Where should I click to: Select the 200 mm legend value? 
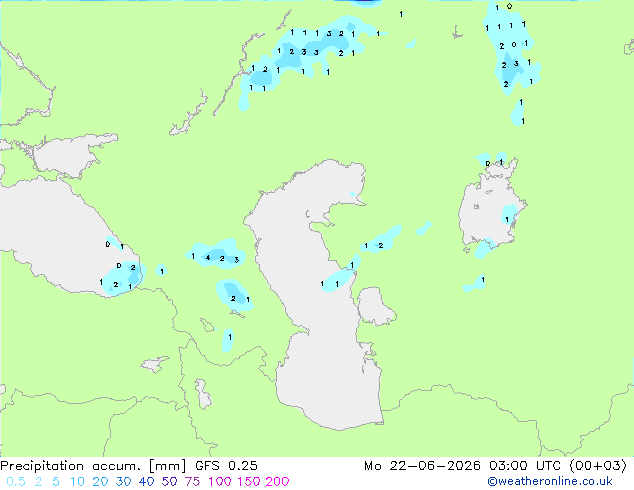point(277,482)
